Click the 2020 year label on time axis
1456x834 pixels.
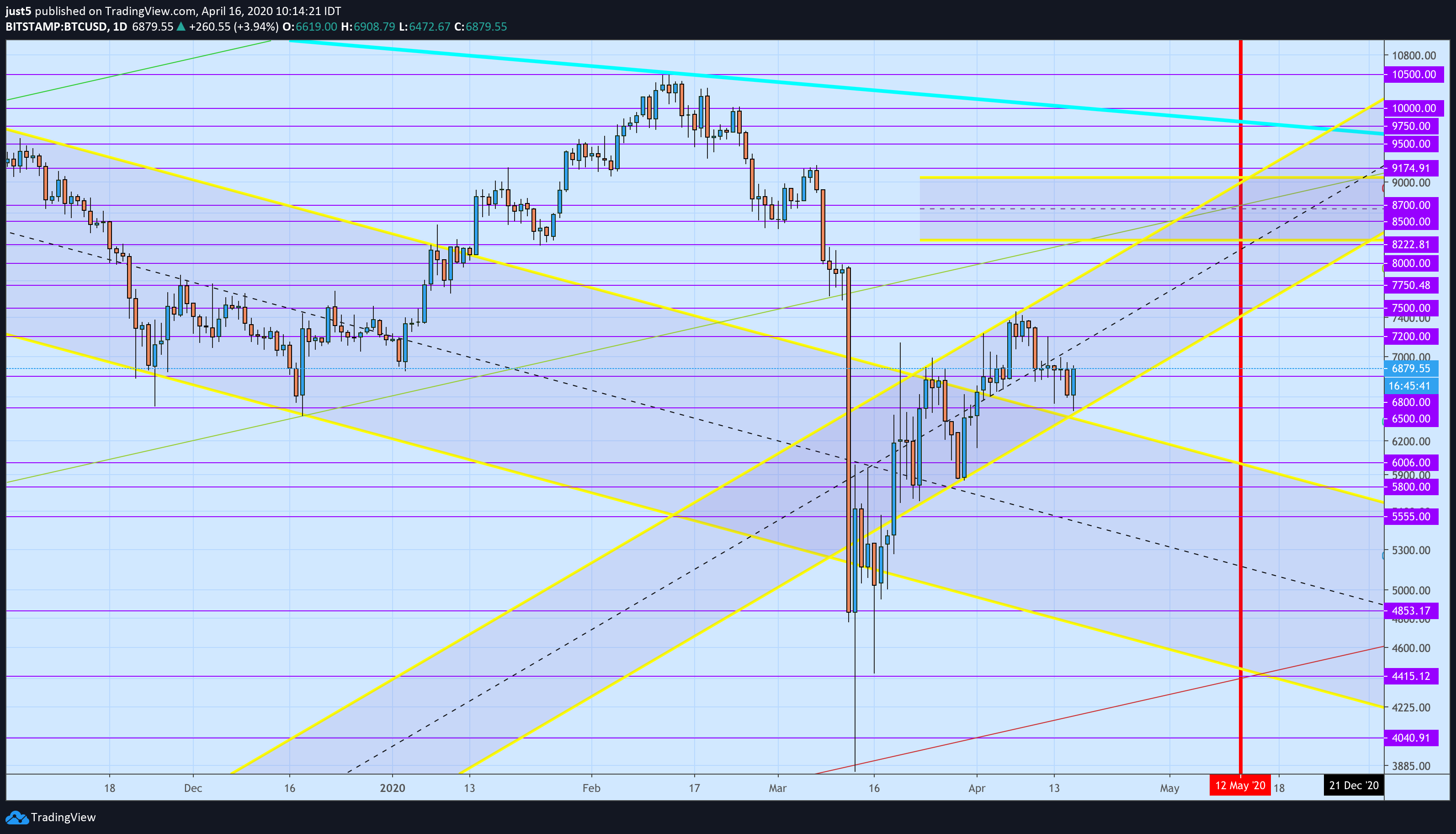coord(392,788)
